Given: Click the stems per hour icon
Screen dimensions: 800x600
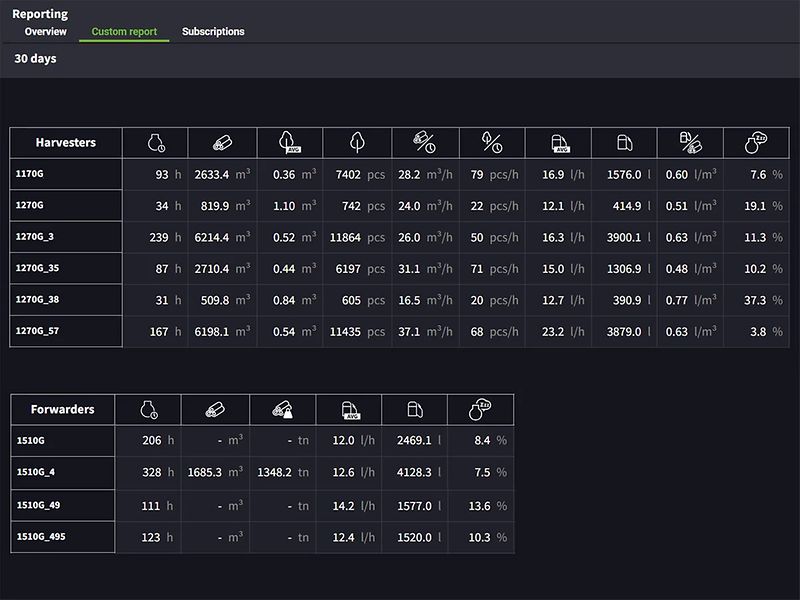Looking at the screenshot, I should (490, 142).
